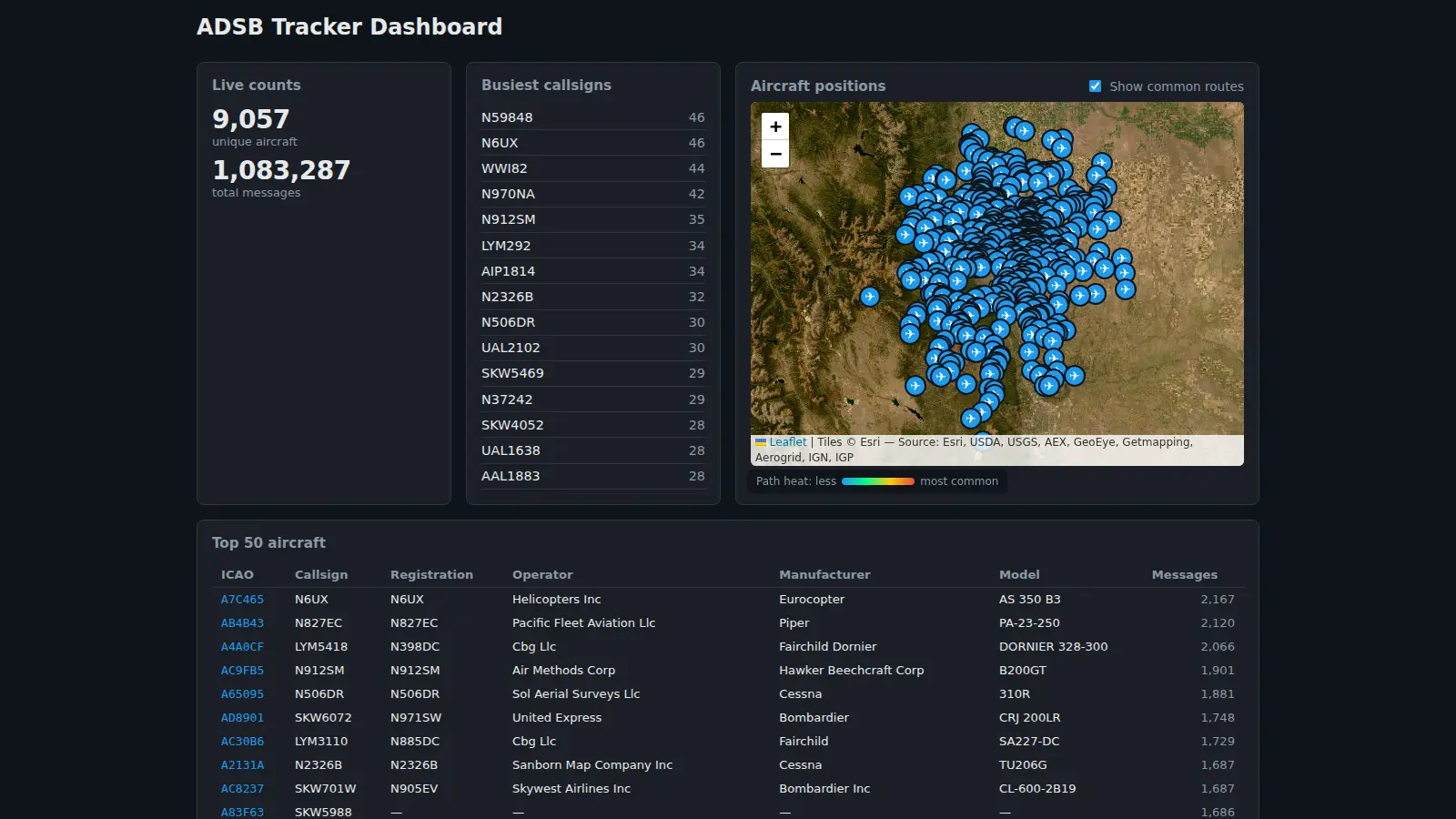
Task: Click the Messages column header
Action: [1184, 575]
